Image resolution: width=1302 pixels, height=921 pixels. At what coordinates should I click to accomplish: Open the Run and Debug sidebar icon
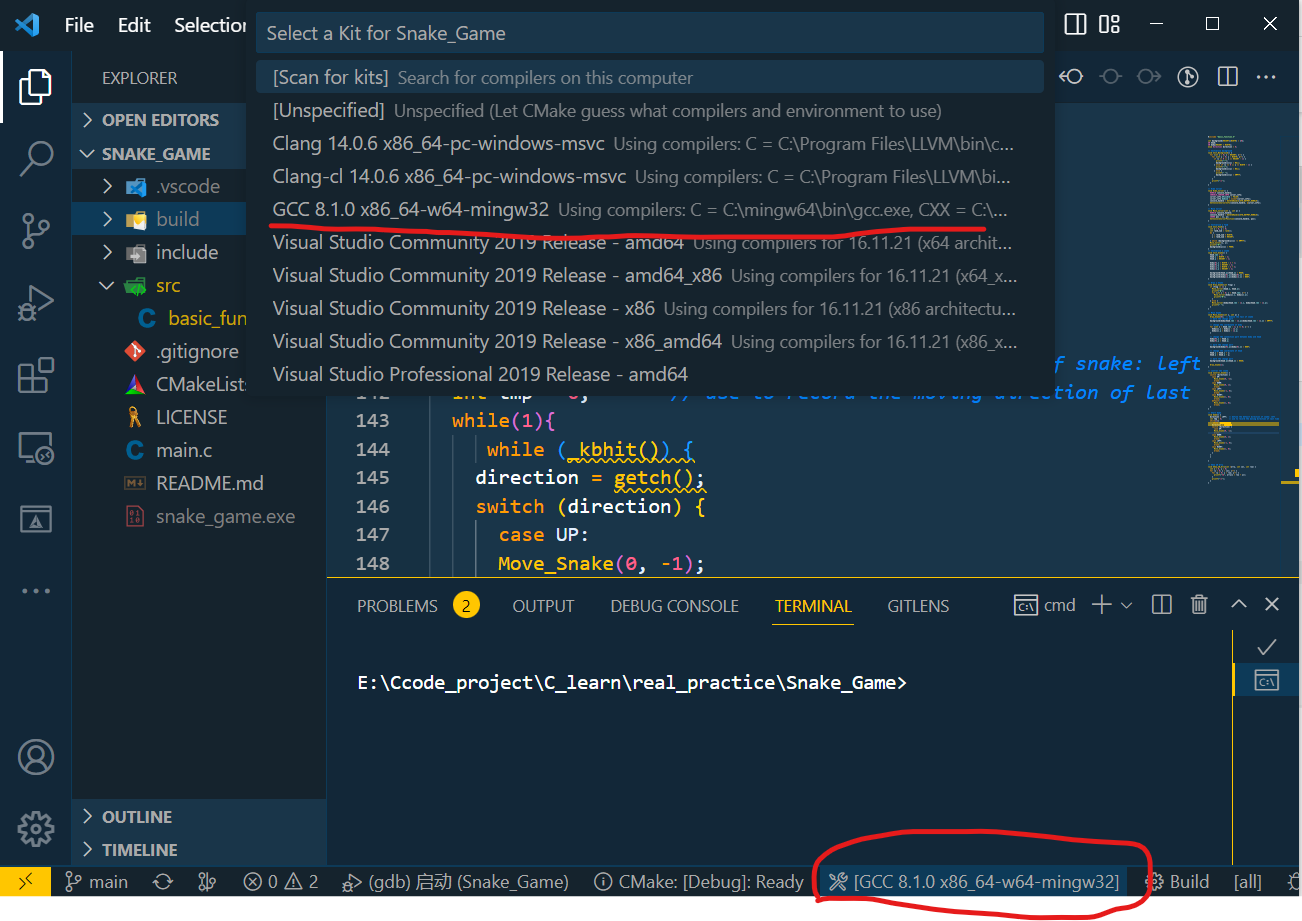(x=35, y=303)
